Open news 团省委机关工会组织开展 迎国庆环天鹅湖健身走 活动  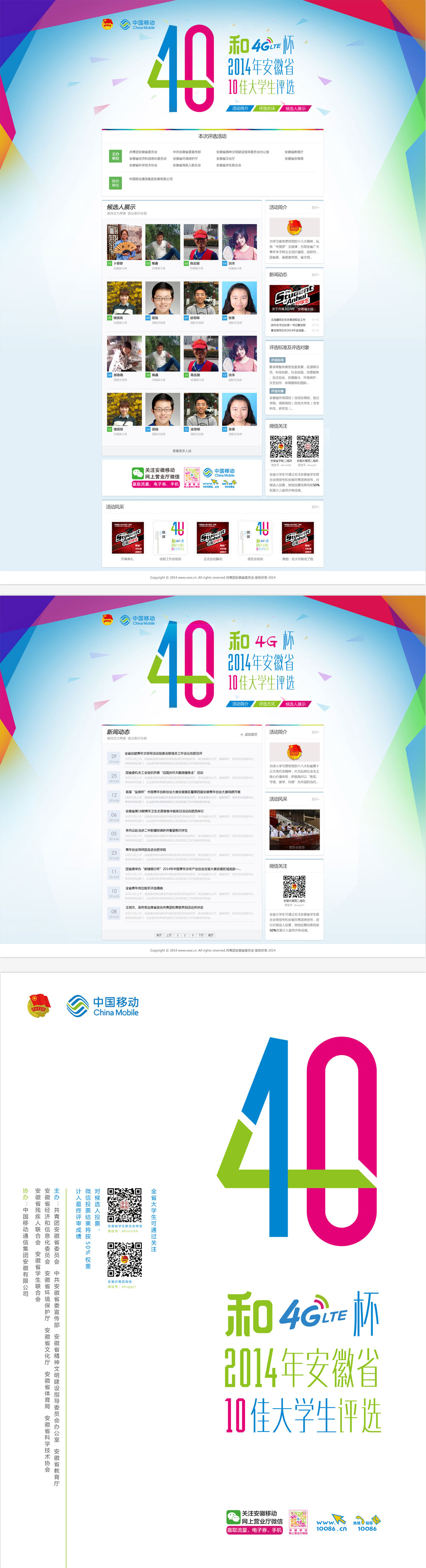point(165,773)
